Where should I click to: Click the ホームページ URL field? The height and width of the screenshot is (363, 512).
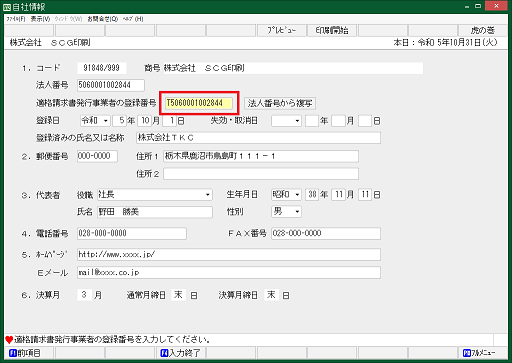click(229, 254)
